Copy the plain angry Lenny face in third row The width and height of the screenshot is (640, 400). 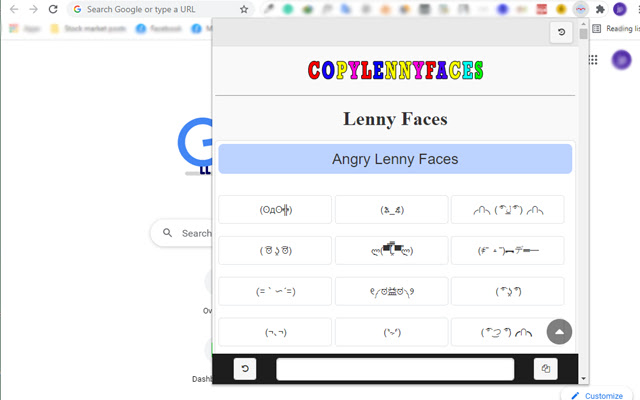click(x=508, y=291)
